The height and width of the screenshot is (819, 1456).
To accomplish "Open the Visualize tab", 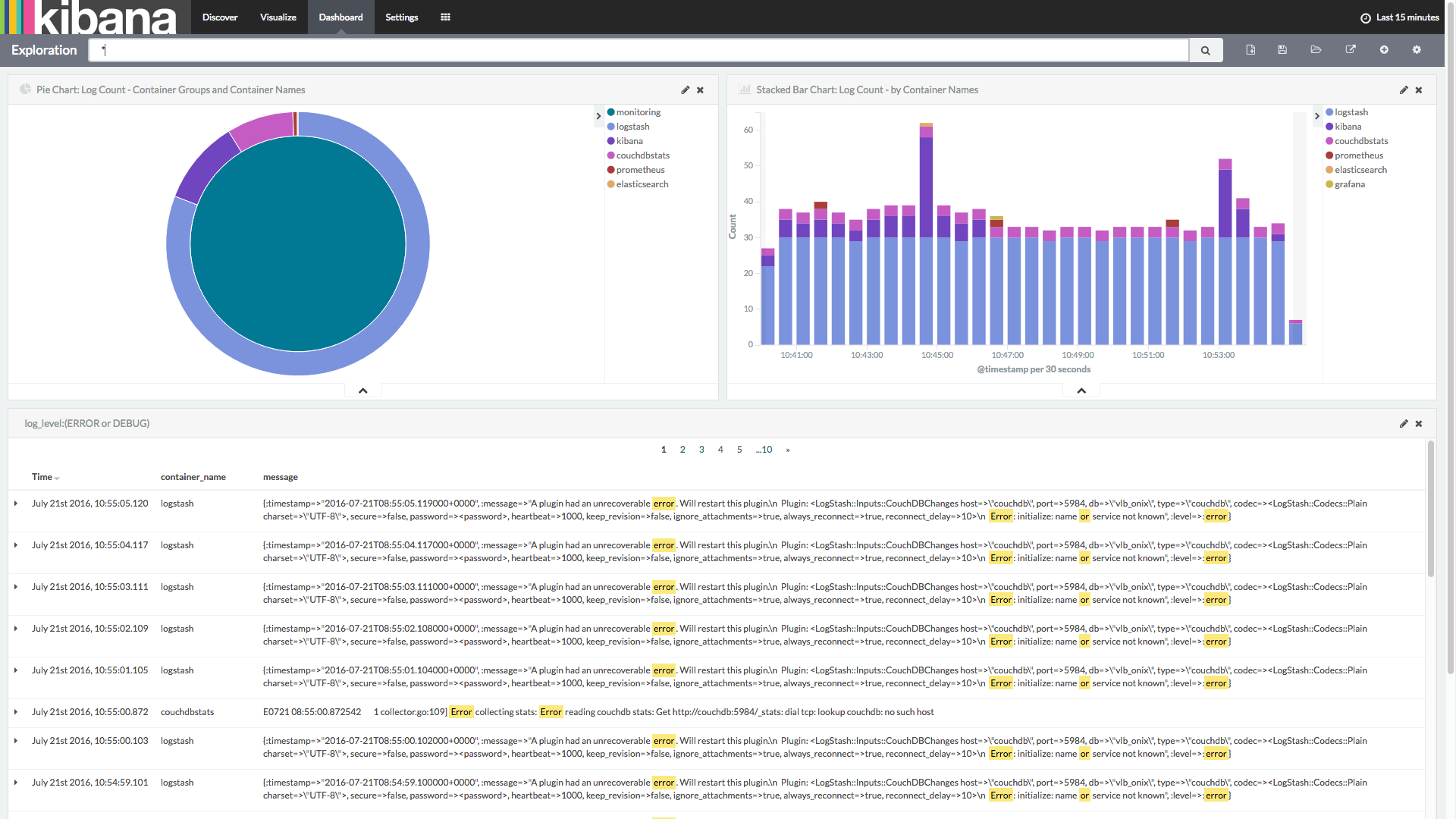I will click(x=278, y=17).
